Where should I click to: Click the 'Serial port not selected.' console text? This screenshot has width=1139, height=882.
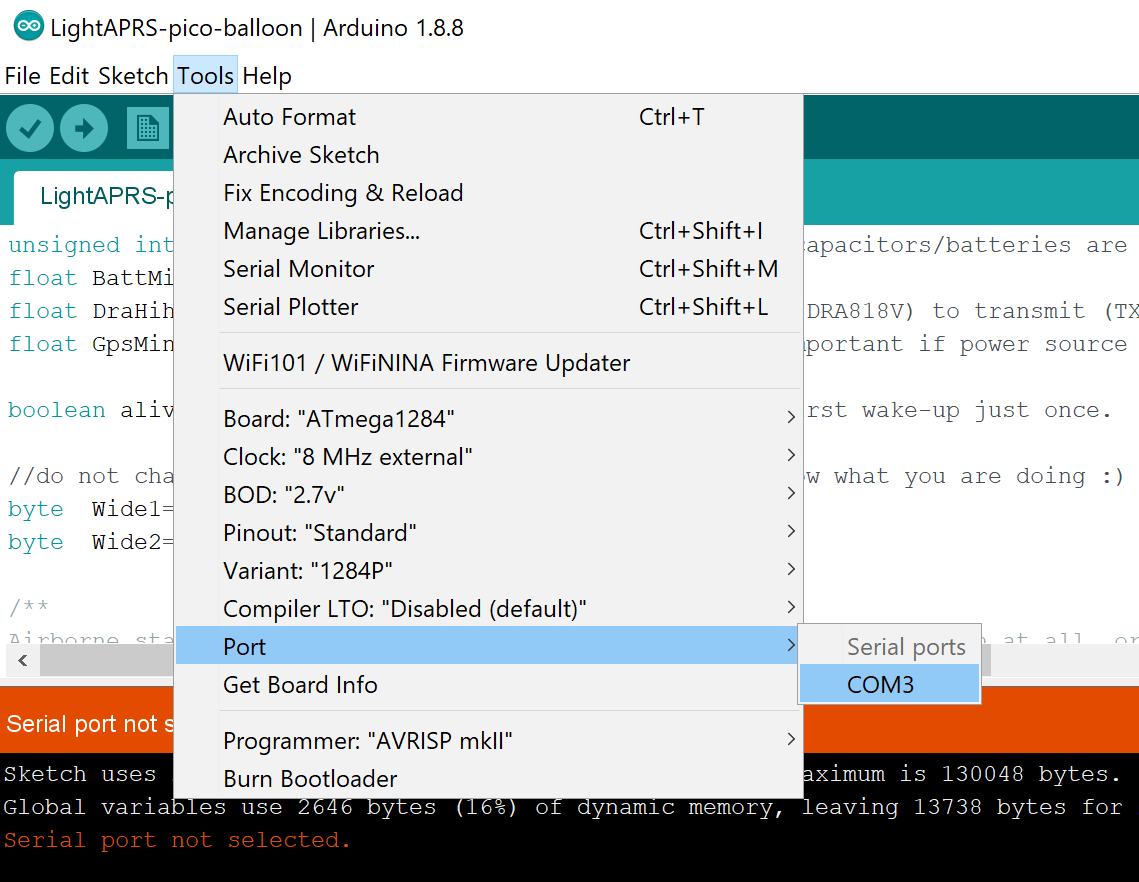click(x=177, y=840)
